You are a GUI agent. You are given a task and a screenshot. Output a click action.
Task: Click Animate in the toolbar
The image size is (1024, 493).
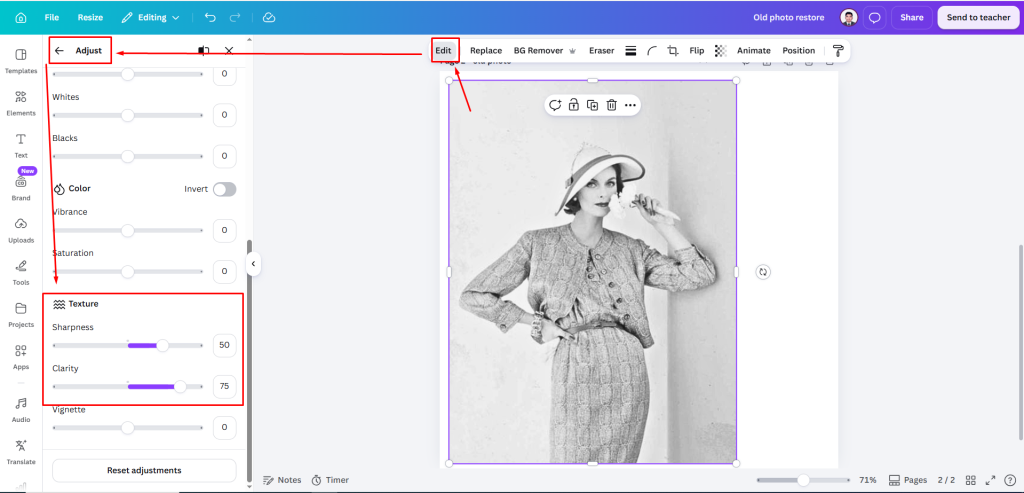coord(754,50)
